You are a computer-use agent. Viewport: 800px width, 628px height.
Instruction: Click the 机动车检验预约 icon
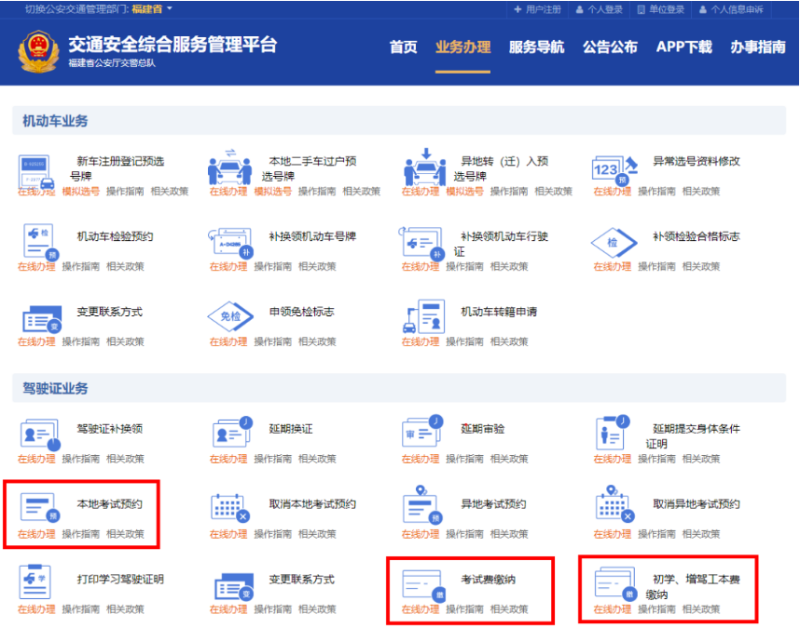point(38,242)
